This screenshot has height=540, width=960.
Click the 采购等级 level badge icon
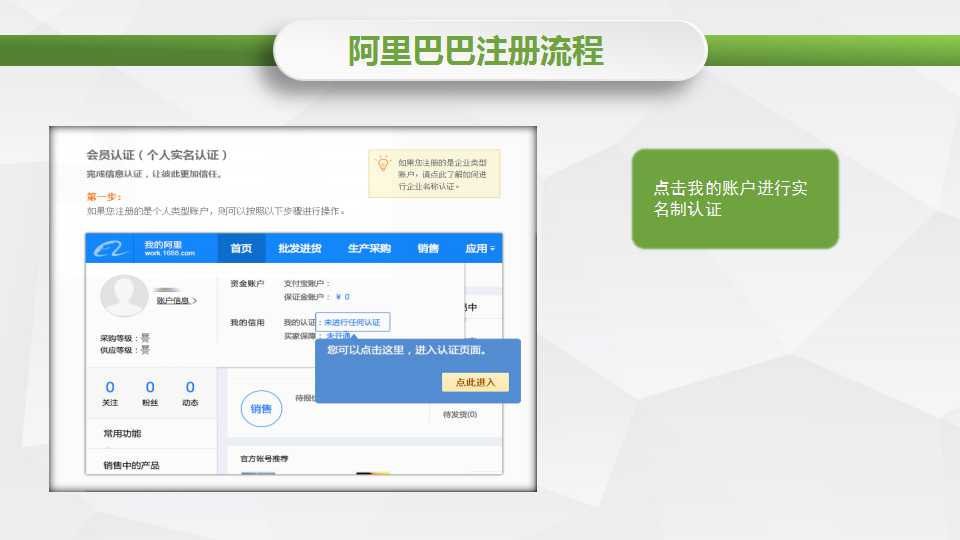(145, 339)
